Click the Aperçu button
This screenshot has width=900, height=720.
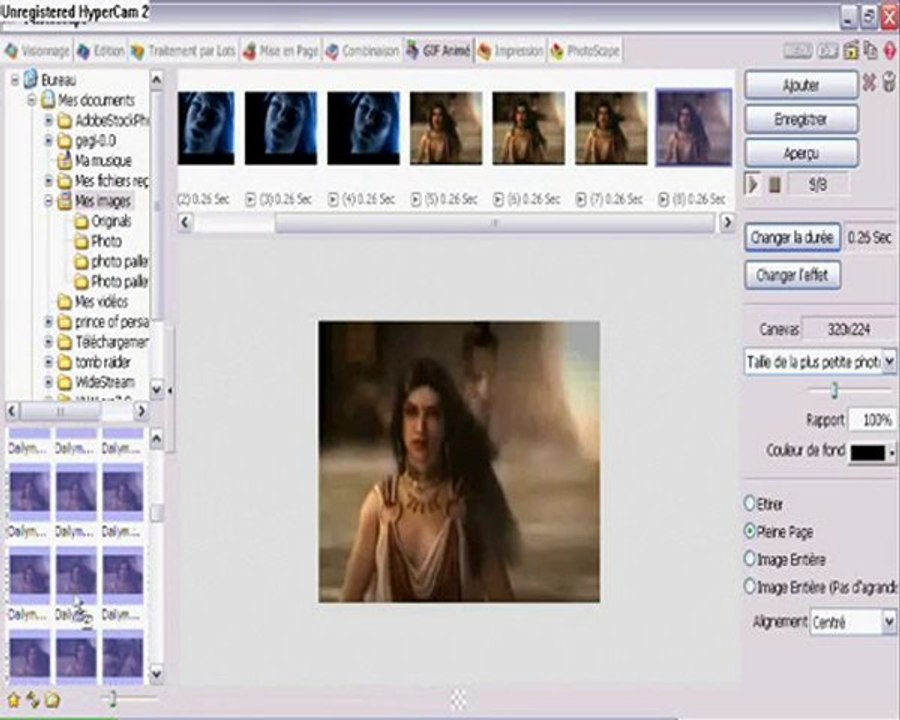(x=801, y=153)
